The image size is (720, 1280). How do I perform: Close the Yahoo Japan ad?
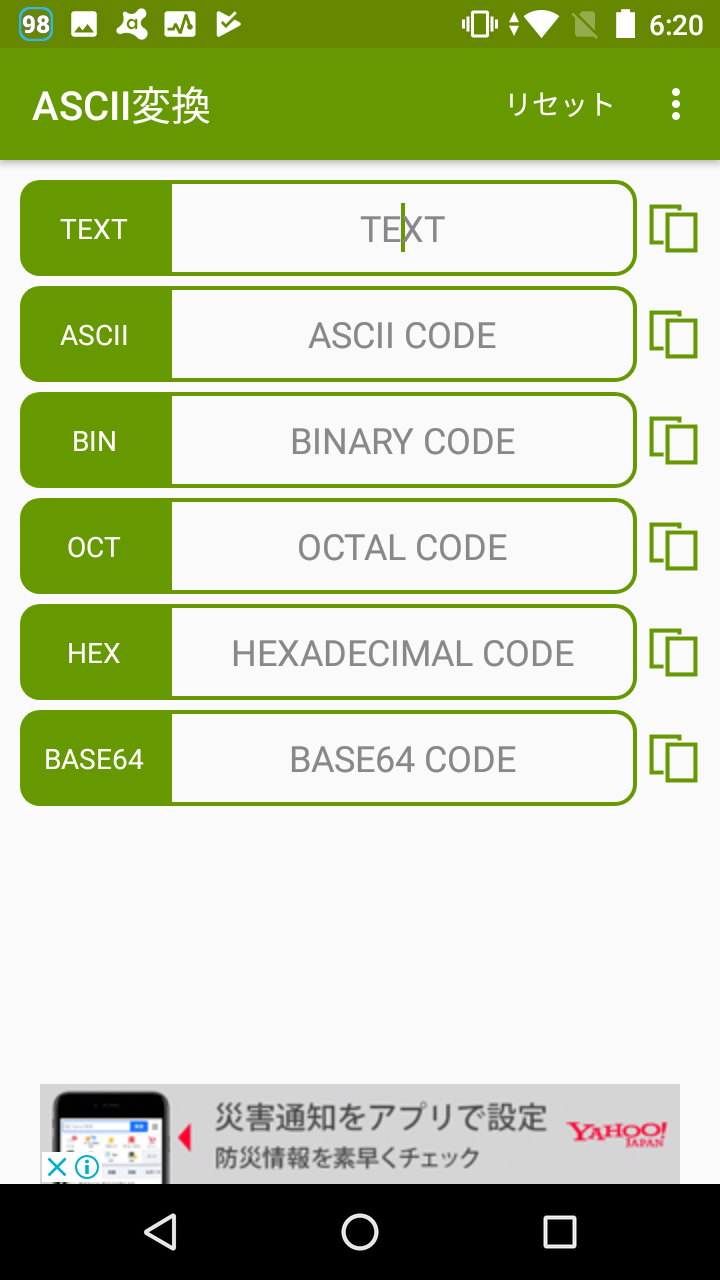point(57,1167)
